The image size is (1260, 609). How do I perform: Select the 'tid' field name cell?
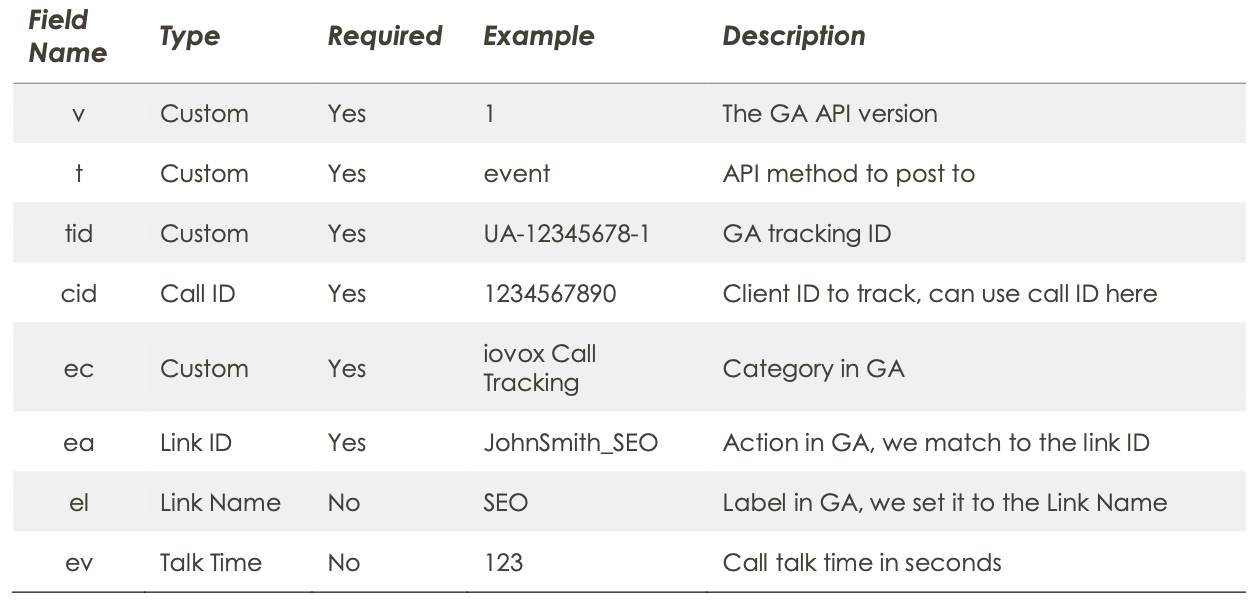click(79, 234)
